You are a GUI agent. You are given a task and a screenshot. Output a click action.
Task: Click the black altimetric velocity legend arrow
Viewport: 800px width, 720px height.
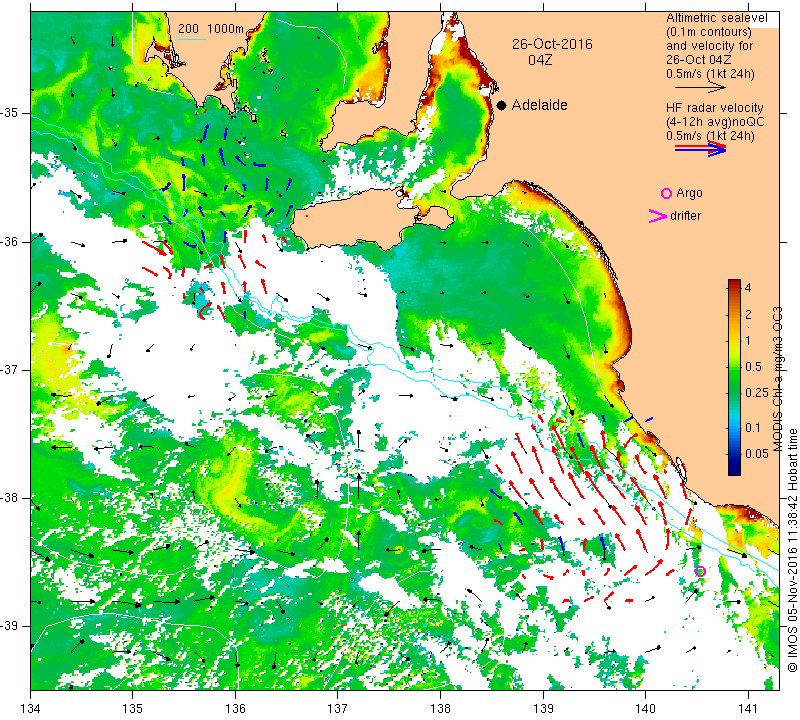(700, 87)
